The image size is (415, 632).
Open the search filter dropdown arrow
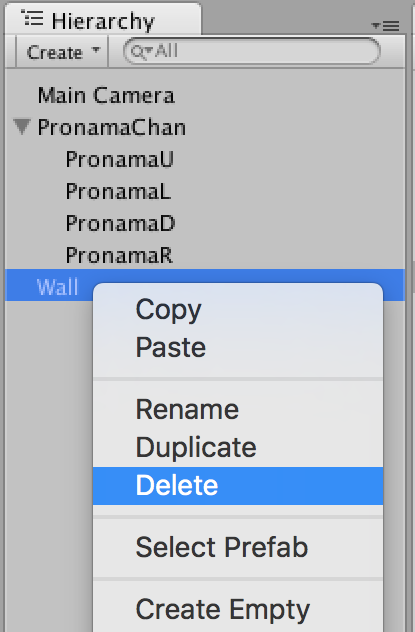tap(149, 51)
